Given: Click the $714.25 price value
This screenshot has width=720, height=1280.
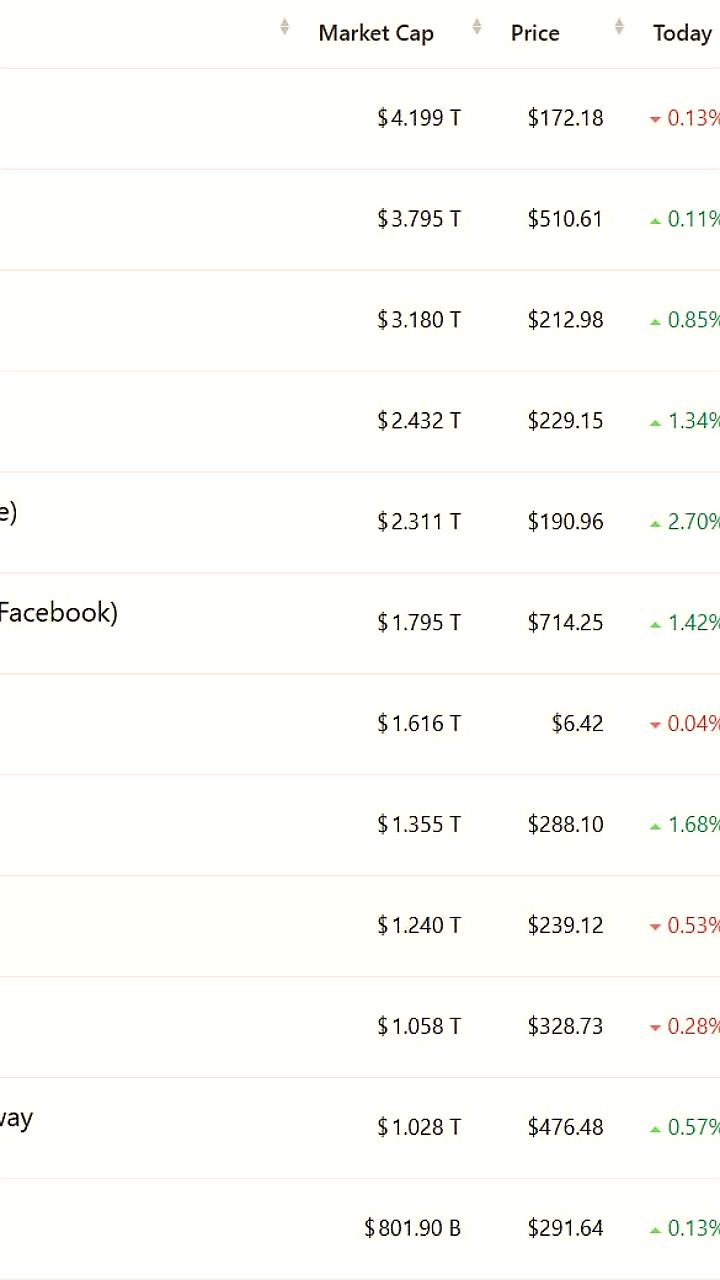Looking at the screenshot, I should (565, 622).
